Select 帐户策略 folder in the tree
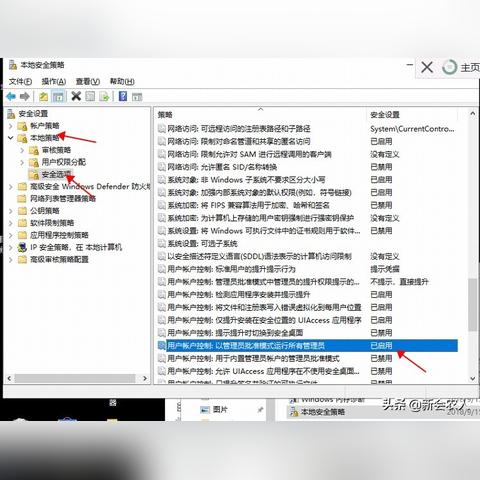This screenshot has width=480, height=480. [x=44, y=126]
